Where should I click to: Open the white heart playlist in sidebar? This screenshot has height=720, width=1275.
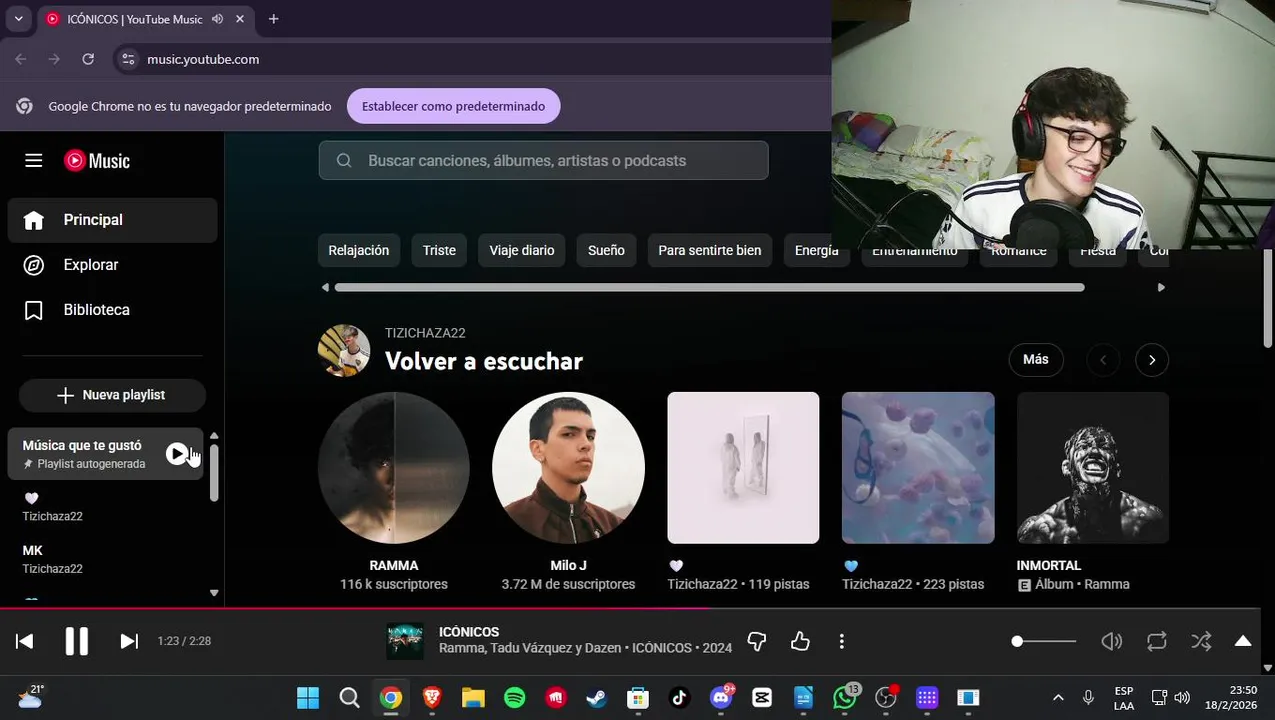click(x=105, y=507)
